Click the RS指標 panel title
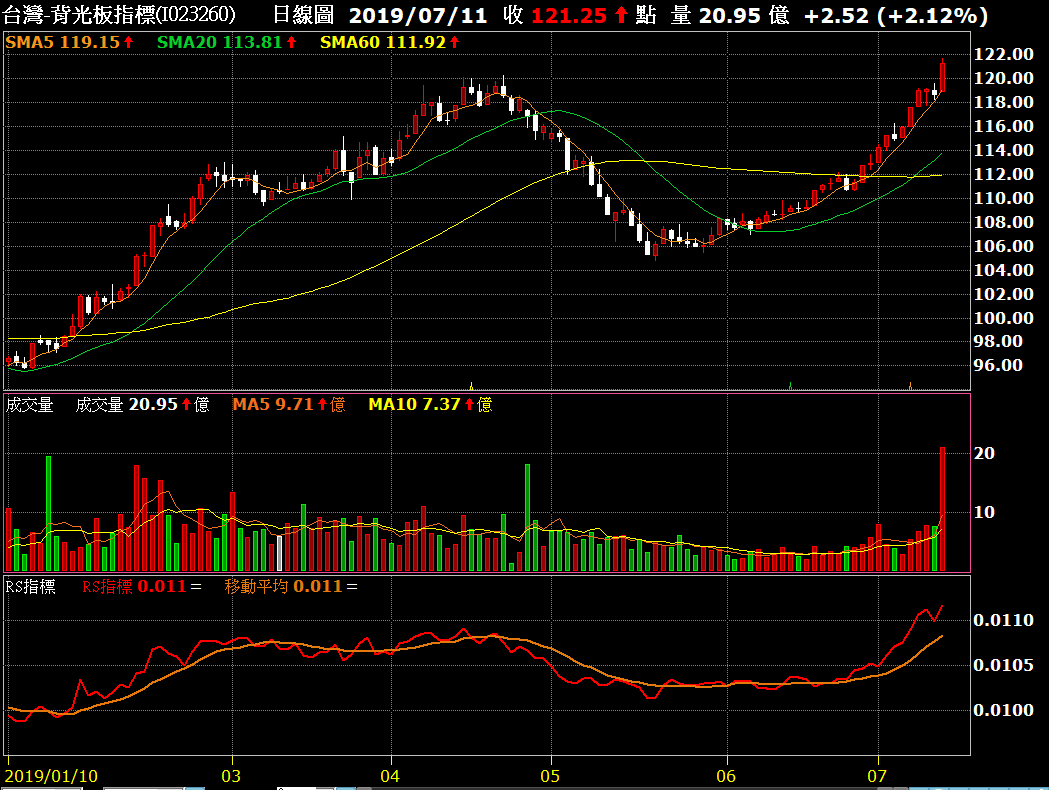 pos(30,586)
